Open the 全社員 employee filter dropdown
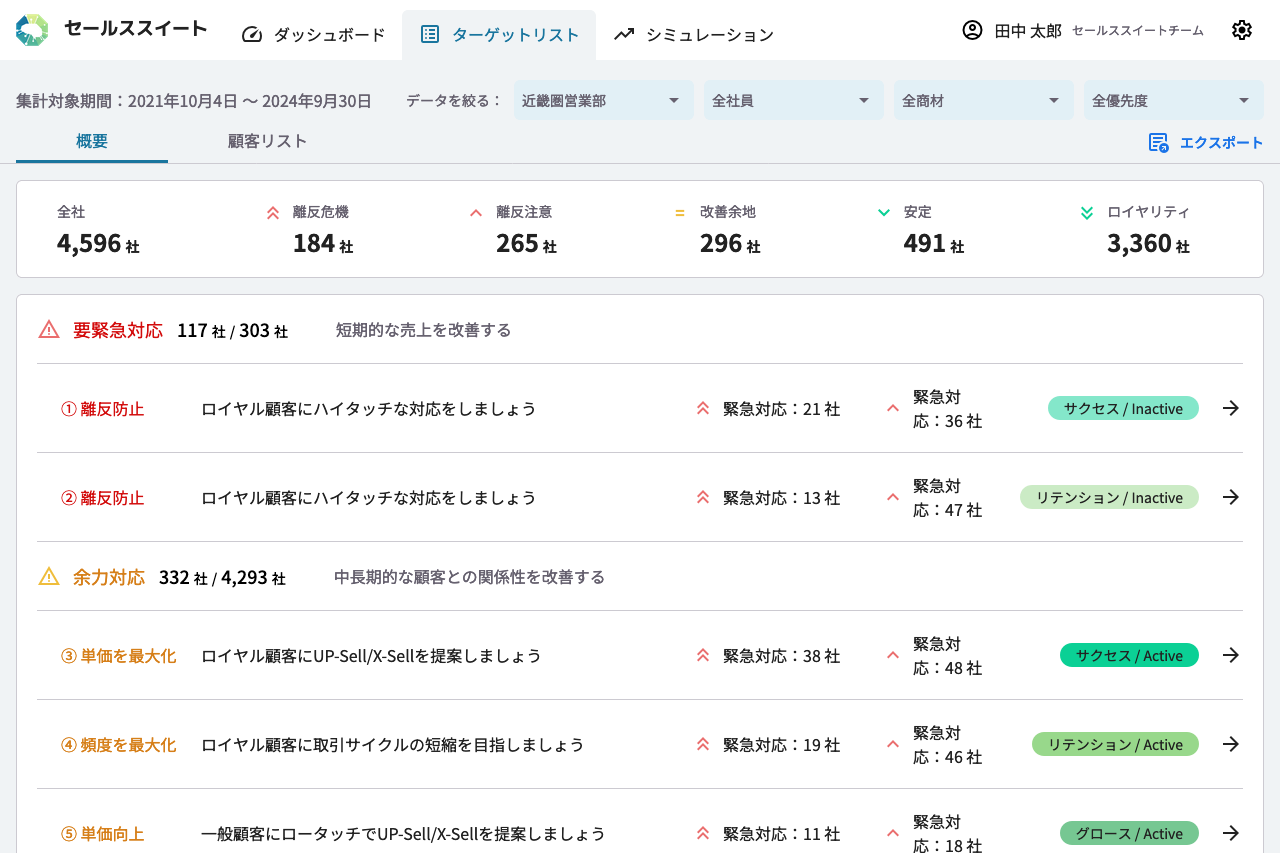 [x=793, y=100]
